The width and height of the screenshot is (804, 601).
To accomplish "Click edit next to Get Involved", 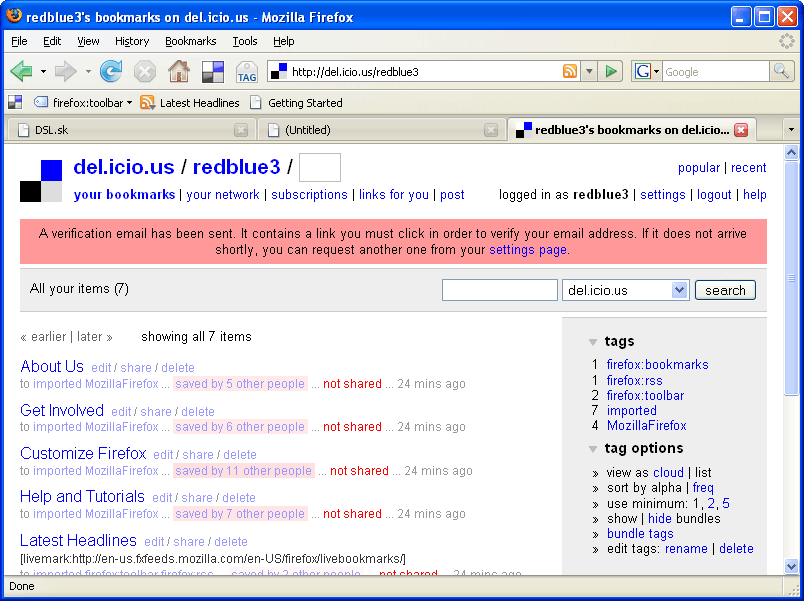I will (x=121, y=412).
